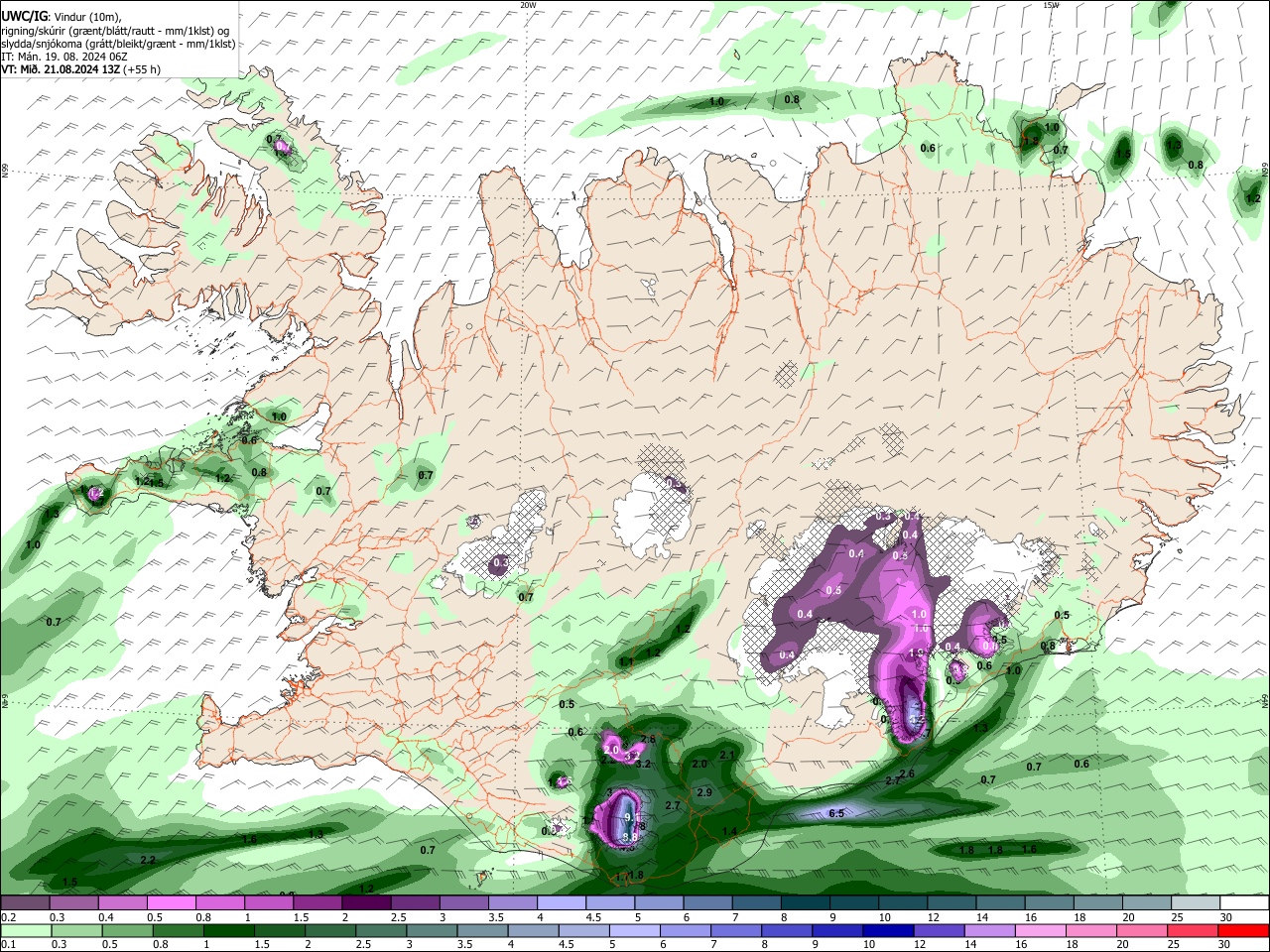Click the '1.4' precipitation value near the south coast
Screen dimensions: 1270x952
pos(730,831)
